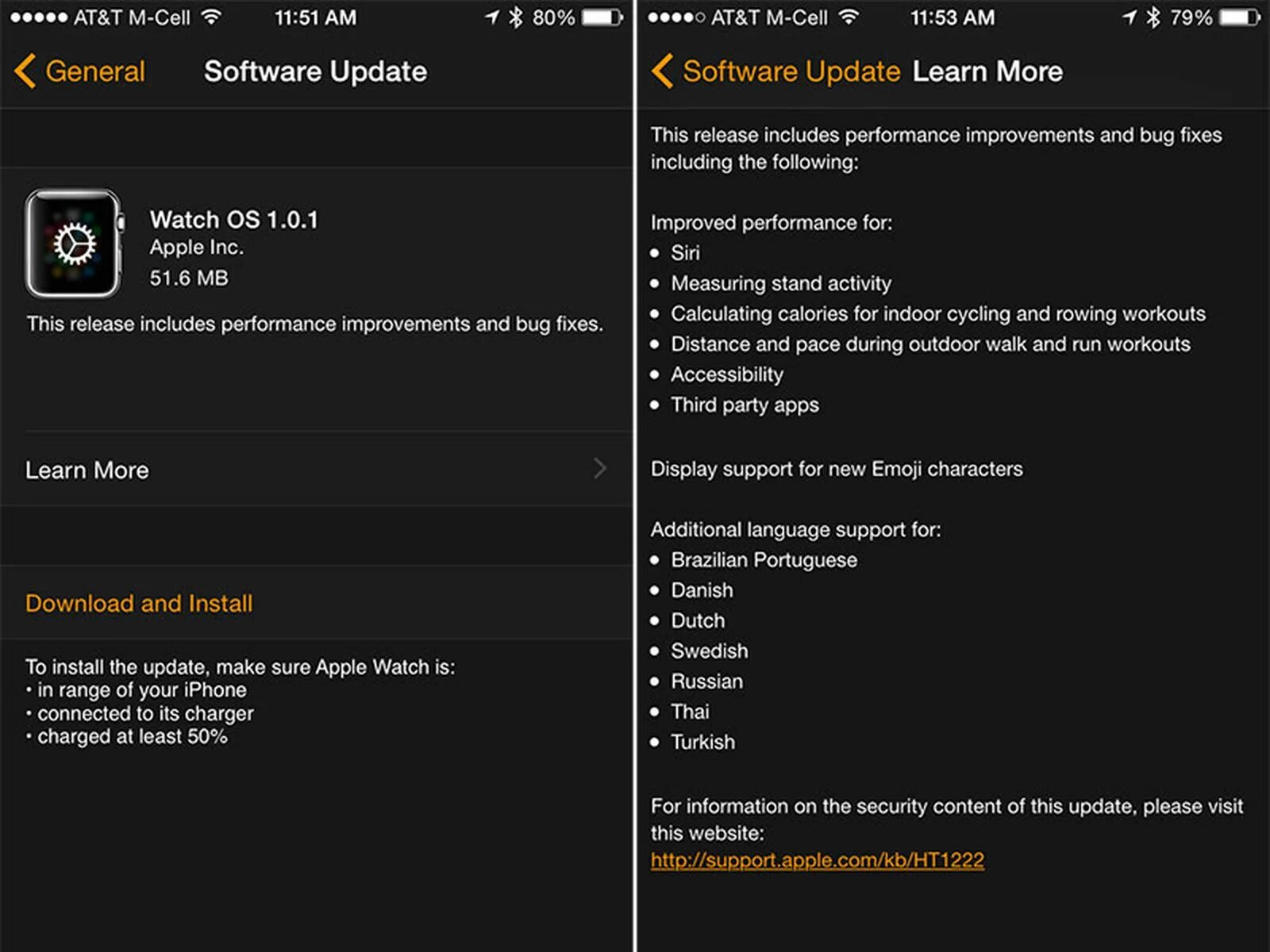Open the Learn More row
Image resolution: width=1270 pixels, height=952 pixels.
pyautogui.click(x=317, y=470)
